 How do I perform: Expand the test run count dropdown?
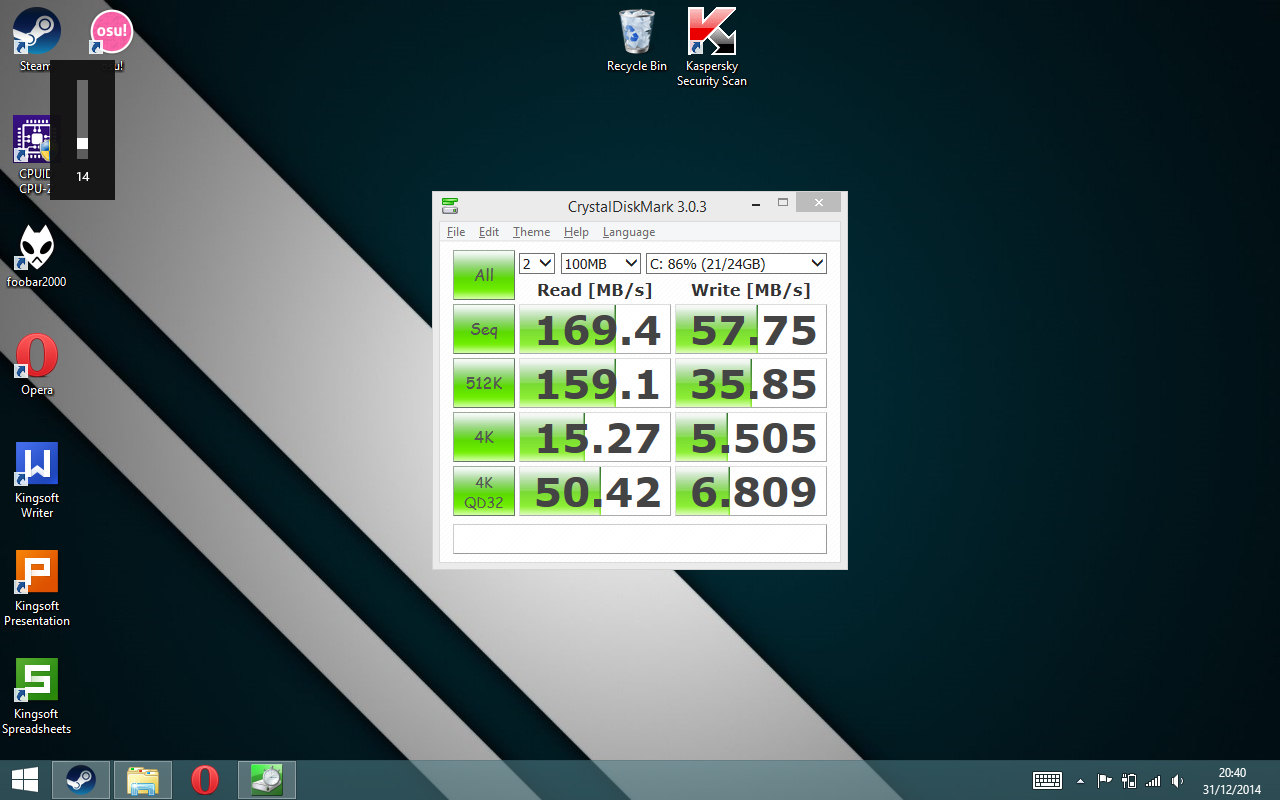click(x=537, y=263)
